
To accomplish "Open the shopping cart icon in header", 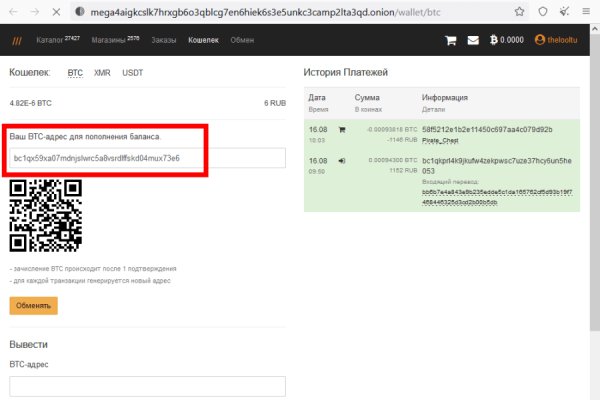I will pos(451,41).
